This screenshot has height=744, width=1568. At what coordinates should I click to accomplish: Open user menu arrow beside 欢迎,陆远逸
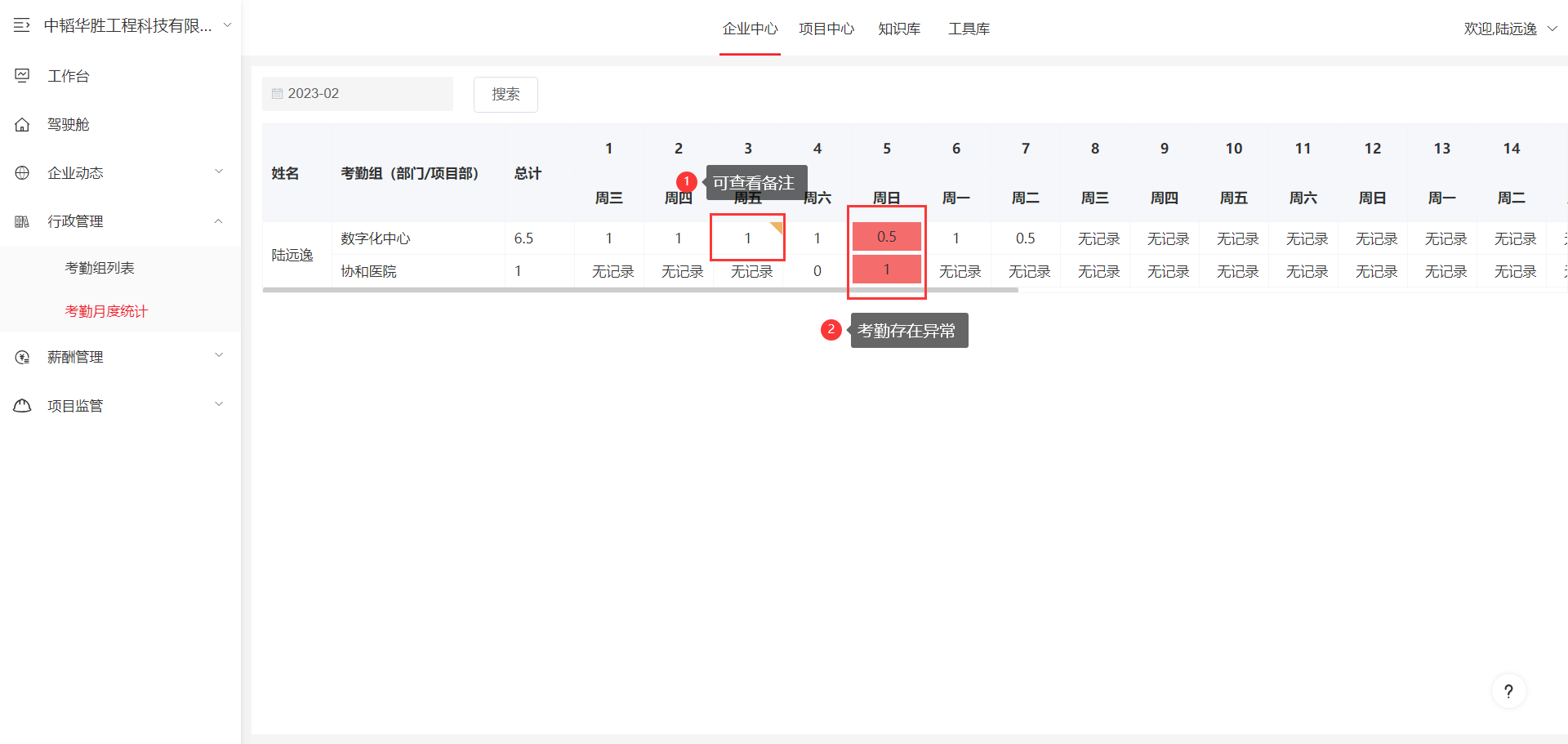click(x=1552, y=29)
